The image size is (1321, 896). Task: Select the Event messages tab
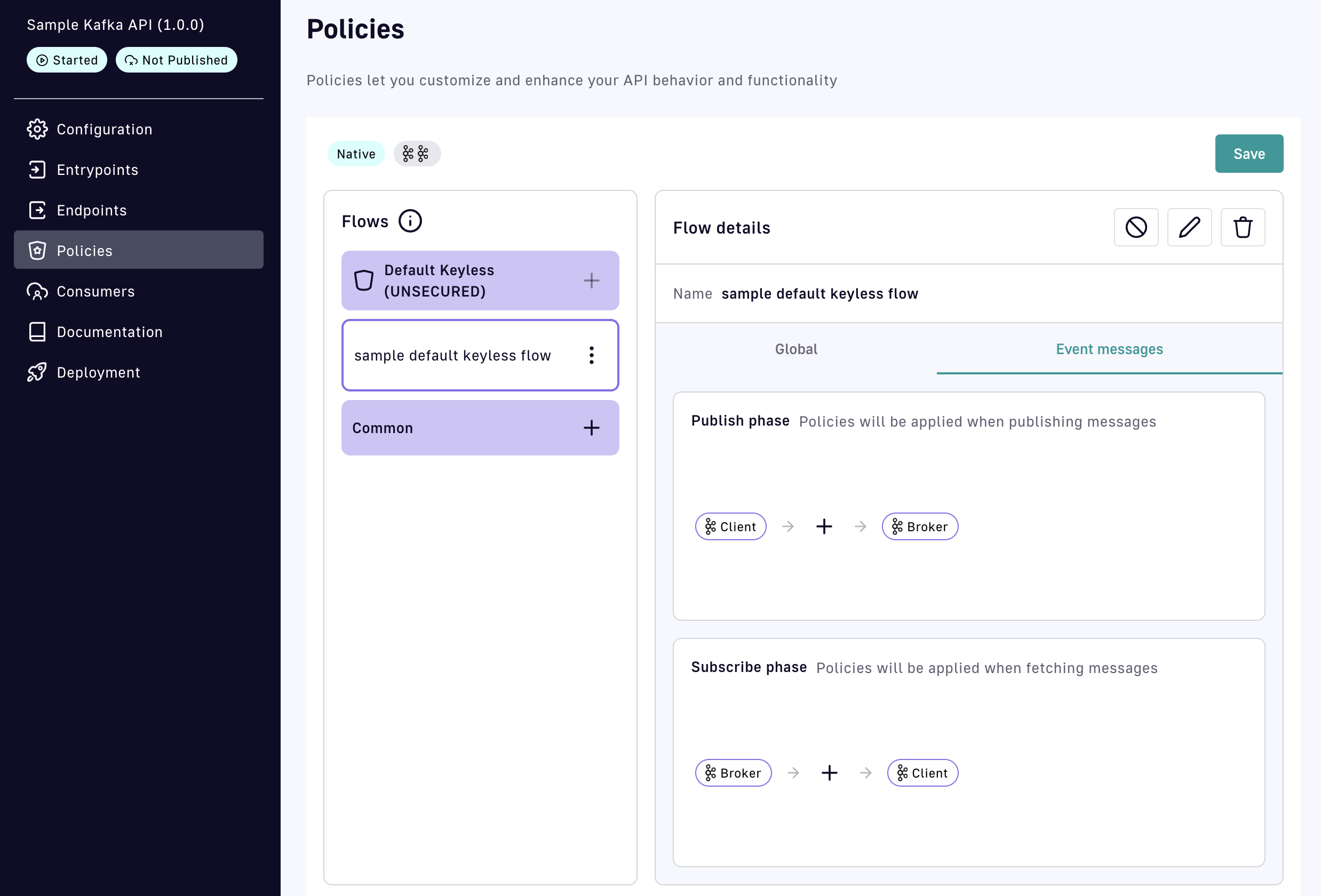coord(1109,349)
